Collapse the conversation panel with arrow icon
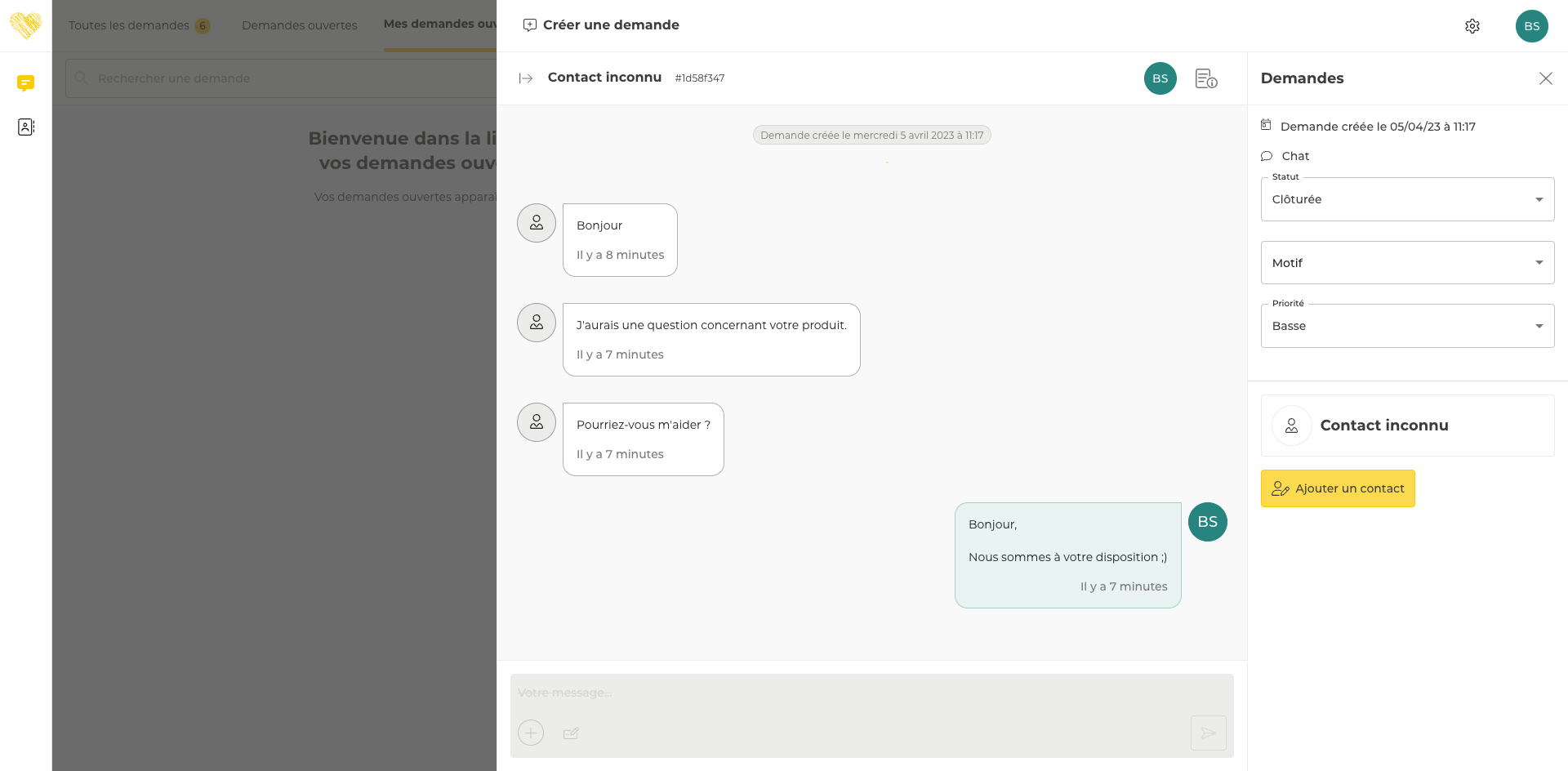 coord(526,78)
